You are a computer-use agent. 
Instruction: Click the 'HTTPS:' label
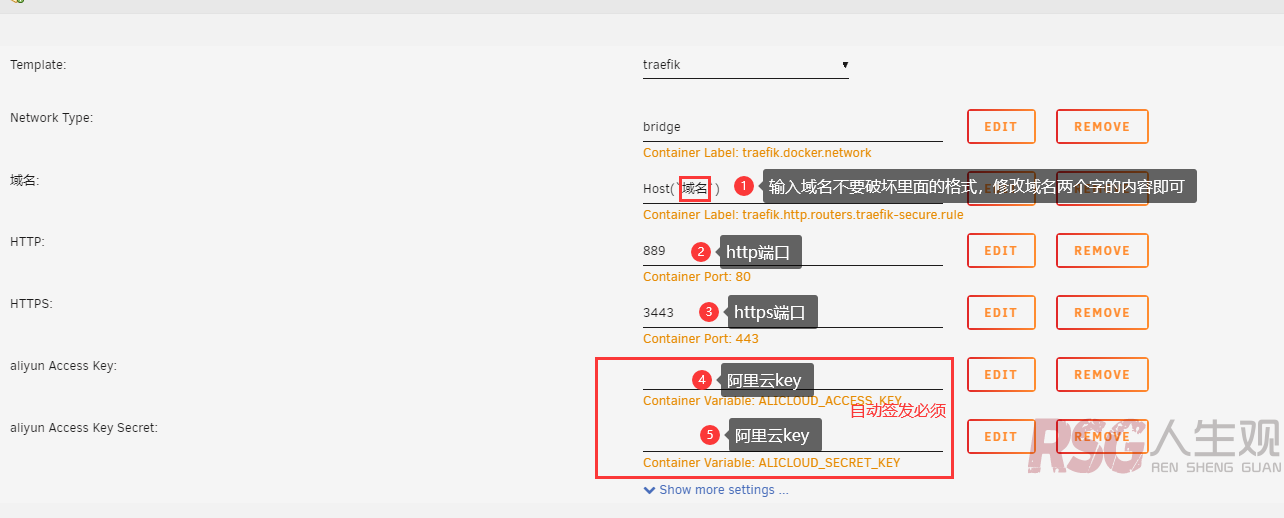tap(31, 304)
